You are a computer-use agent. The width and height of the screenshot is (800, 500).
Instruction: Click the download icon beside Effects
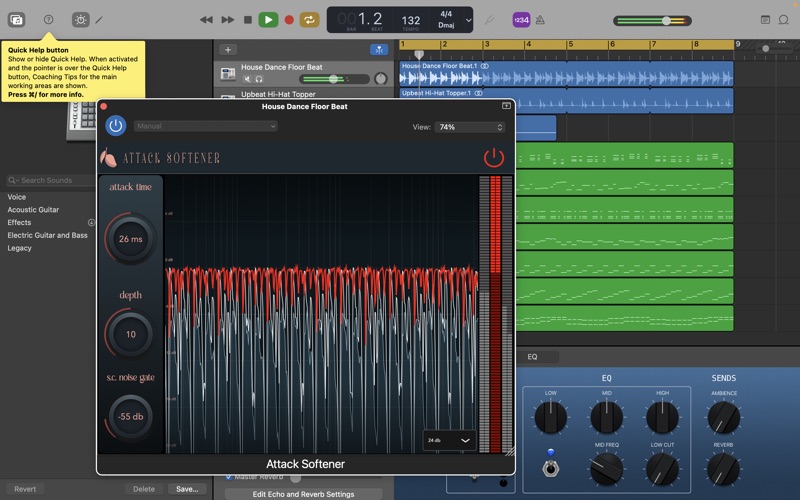click(91, 222)
